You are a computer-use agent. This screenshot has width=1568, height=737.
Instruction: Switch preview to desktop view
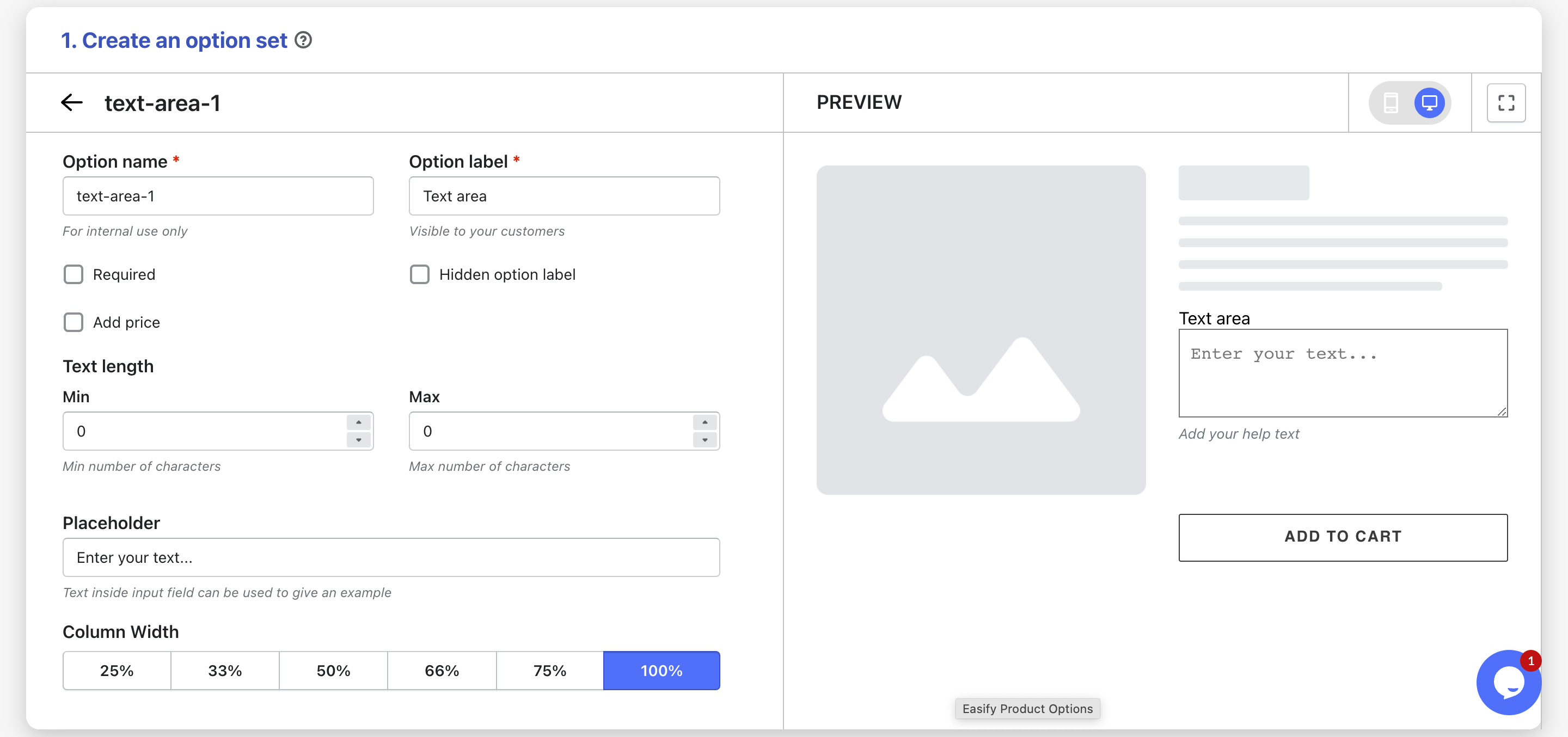pyautogui.click(x=1429, y=102)
